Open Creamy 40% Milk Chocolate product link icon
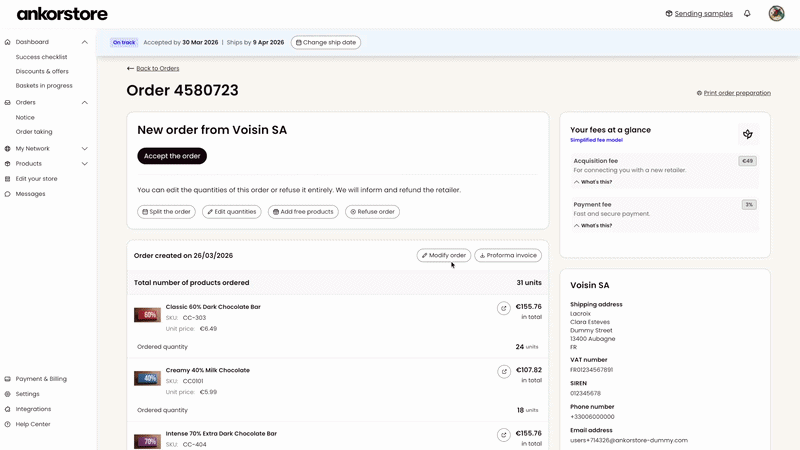Viewport: 800px width, 450px height. 504,372
